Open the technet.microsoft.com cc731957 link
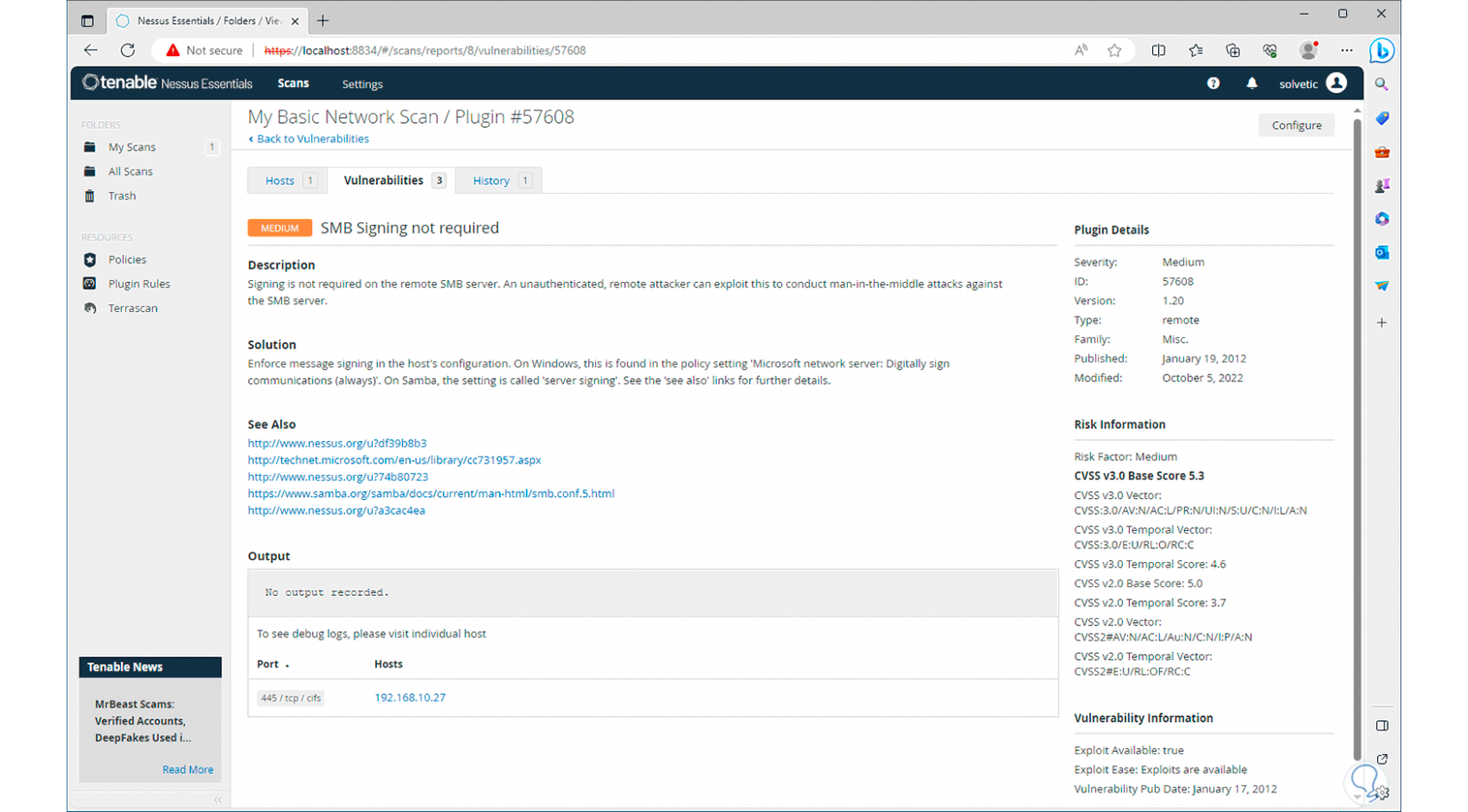The width and height of the screenshot is (1468, 812). [x=394, y=460]
